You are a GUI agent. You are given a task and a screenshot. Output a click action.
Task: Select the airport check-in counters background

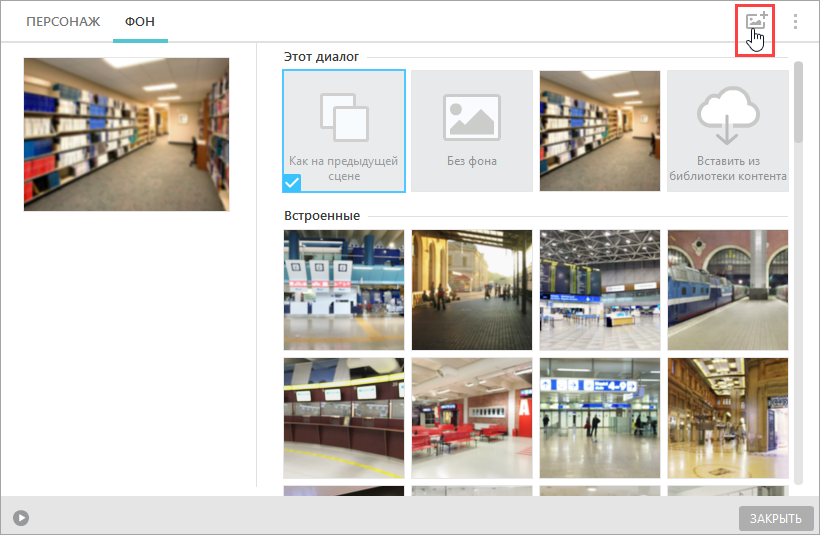coord(344,290)
